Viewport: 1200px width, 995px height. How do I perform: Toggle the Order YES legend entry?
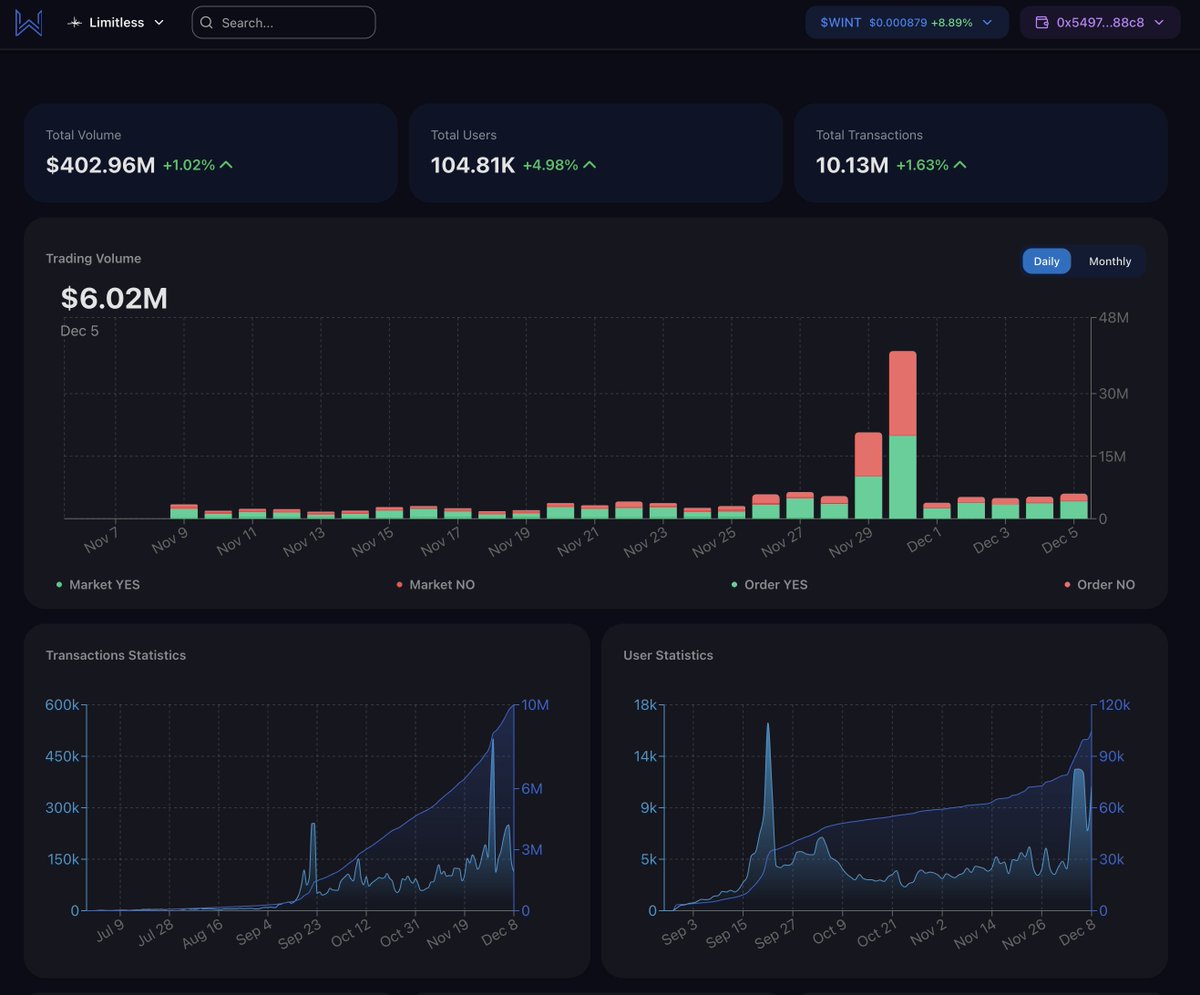pos(769,584)
